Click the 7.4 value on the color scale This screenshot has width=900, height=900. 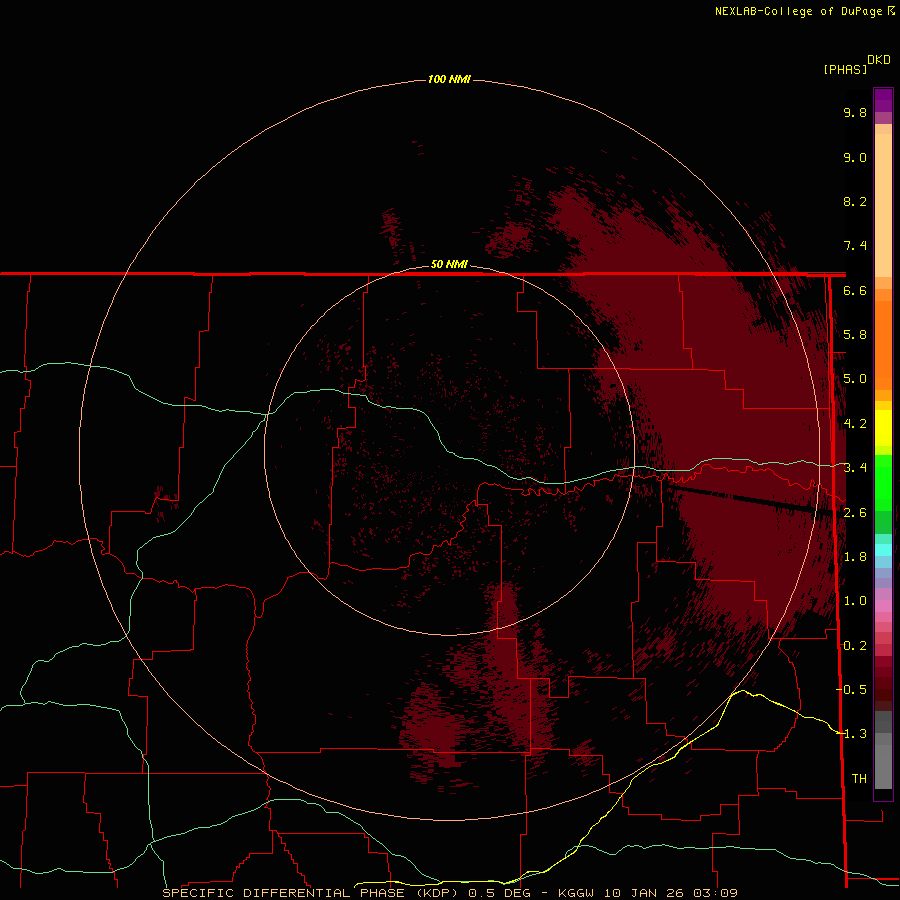tap(855, 246)
